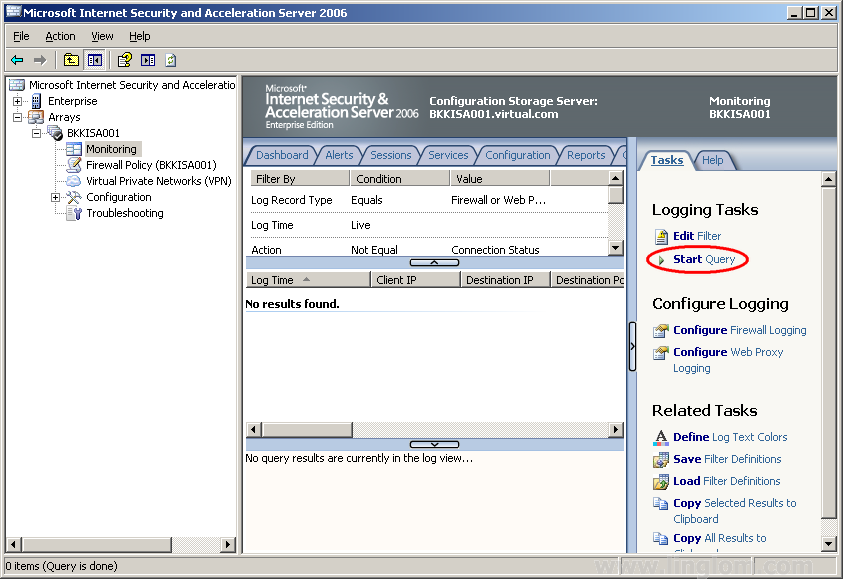This screenshot has width=843, height=579.
Task: Click the Configure Firewall Logging icon
Action: click(661, 331)
